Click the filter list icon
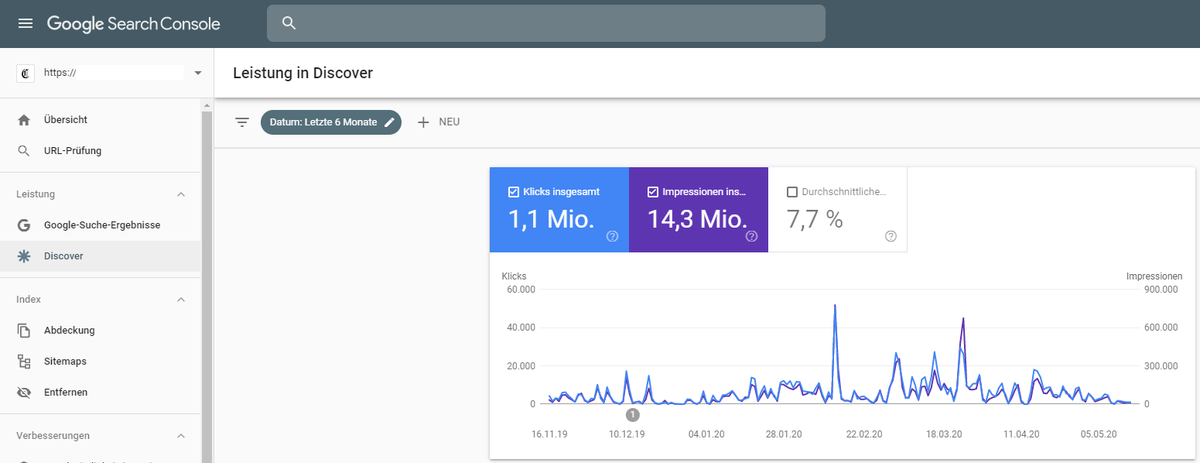 [242, 122]
